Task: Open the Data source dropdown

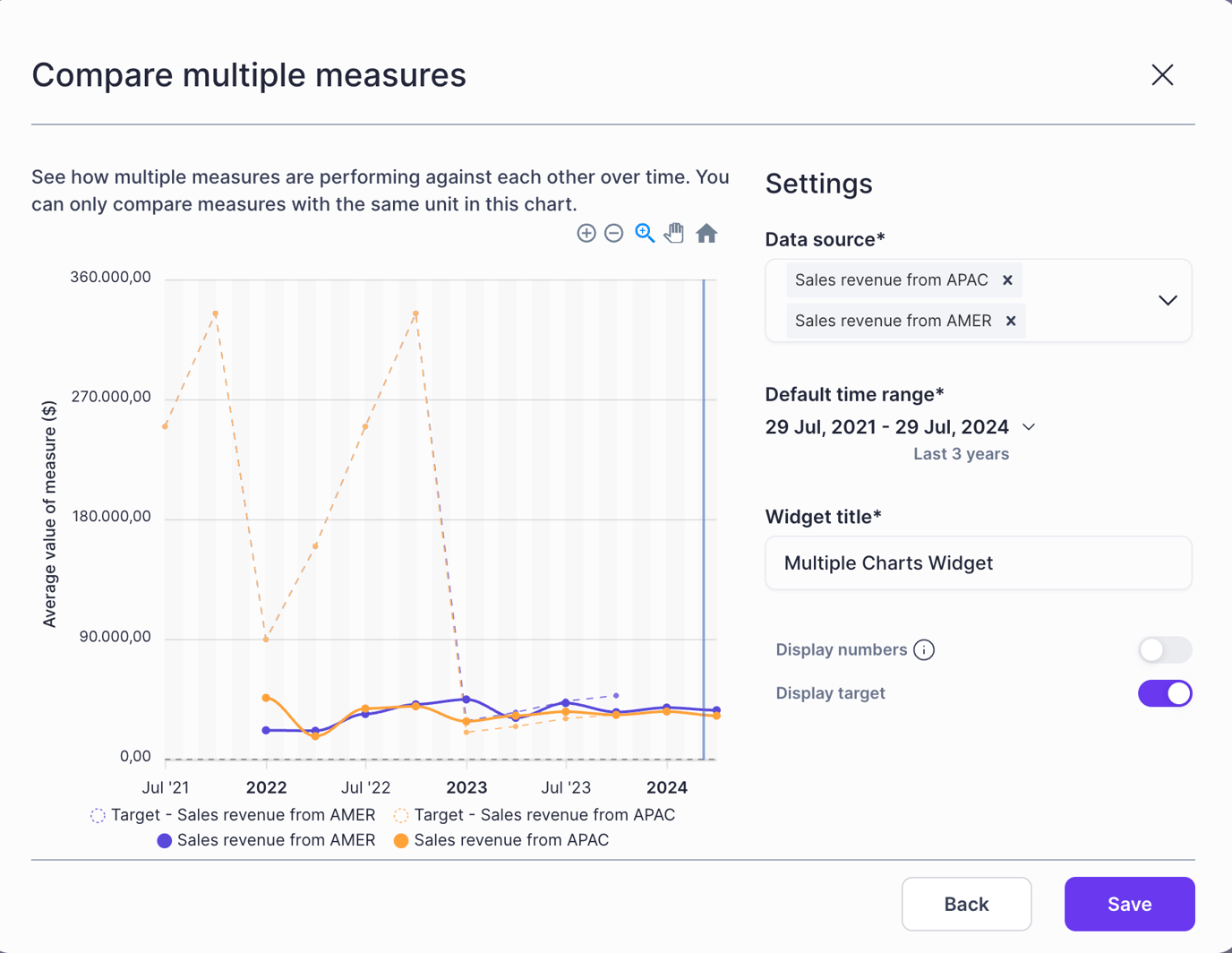Action: [x=1168, y=301]
